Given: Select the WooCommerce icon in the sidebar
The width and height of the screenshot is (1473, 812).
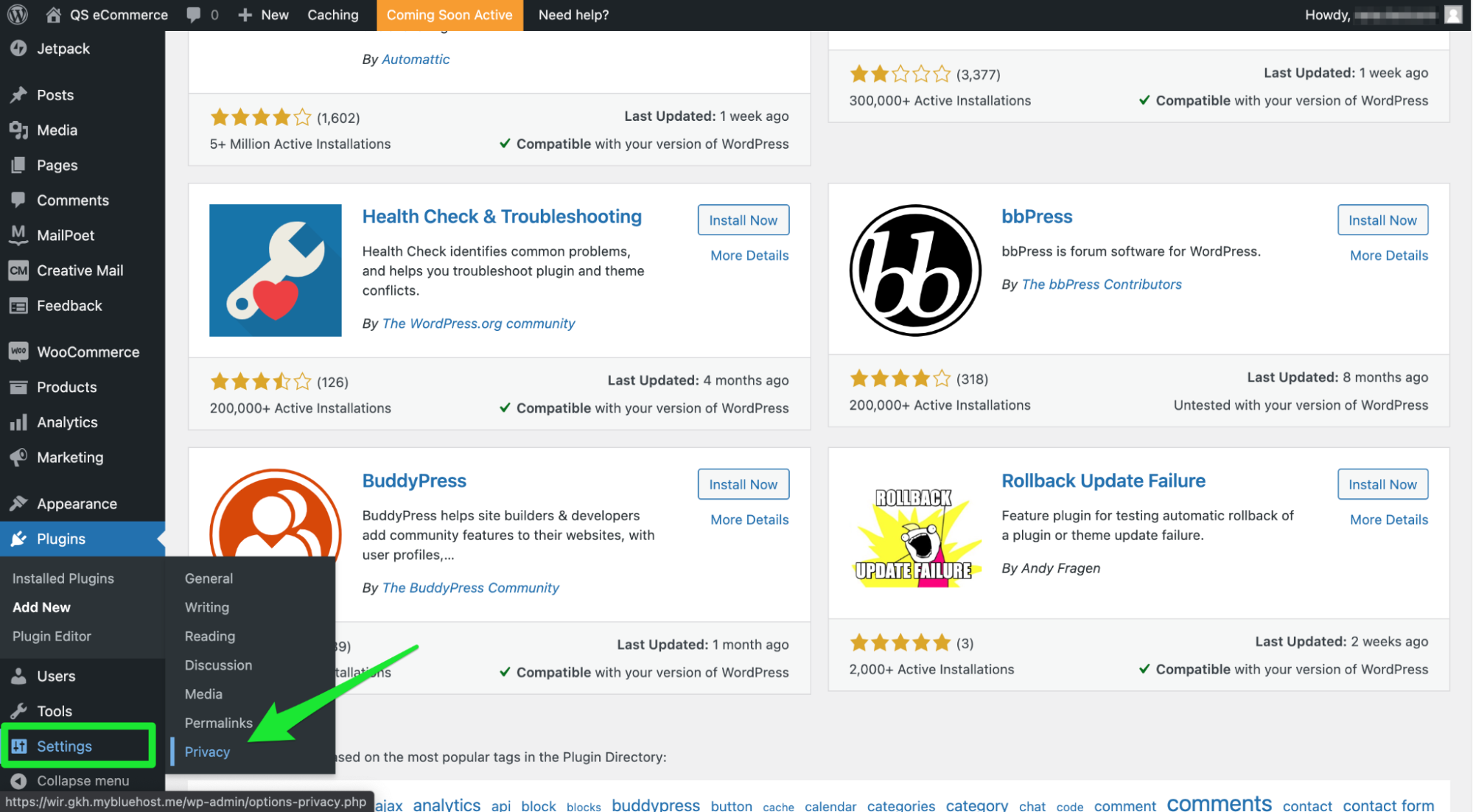Looking at the screenshot, I should 18,351.
